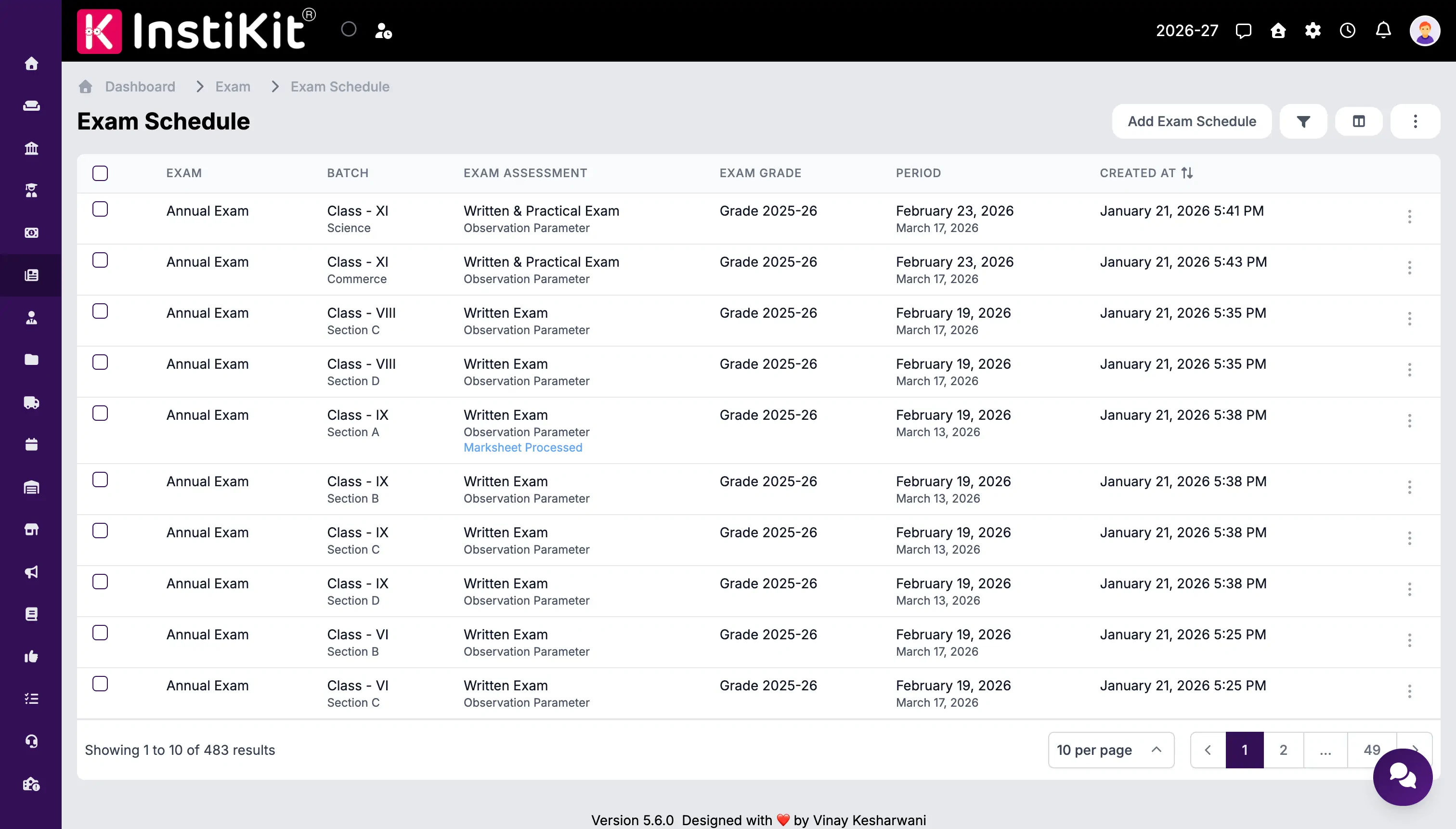This screenshot has width=1456, height=829.
Task: Click the user avatar in header
Action: pyautogui.click(x=1425, y=30)
